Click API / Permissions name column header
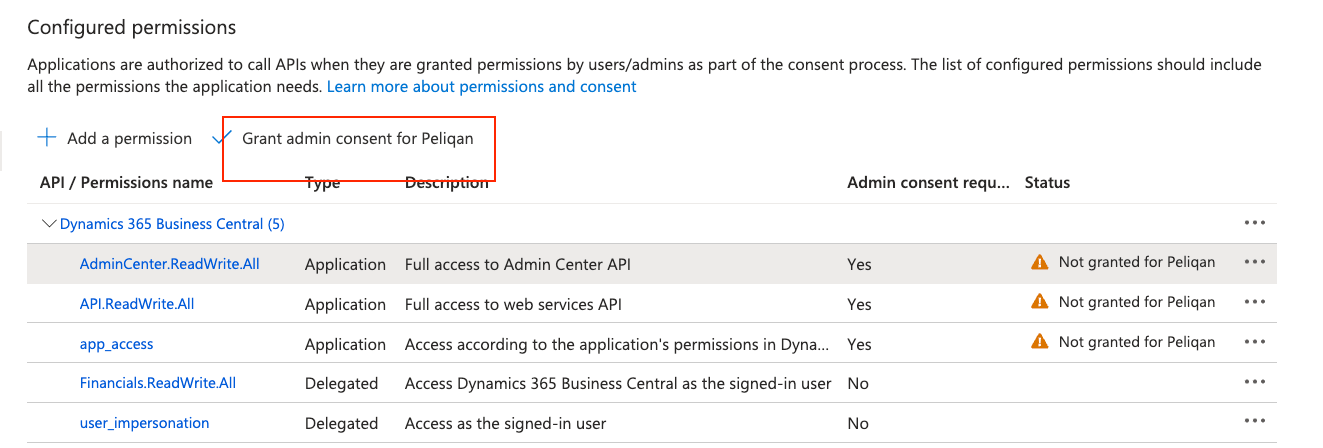 tap(126, 182)
